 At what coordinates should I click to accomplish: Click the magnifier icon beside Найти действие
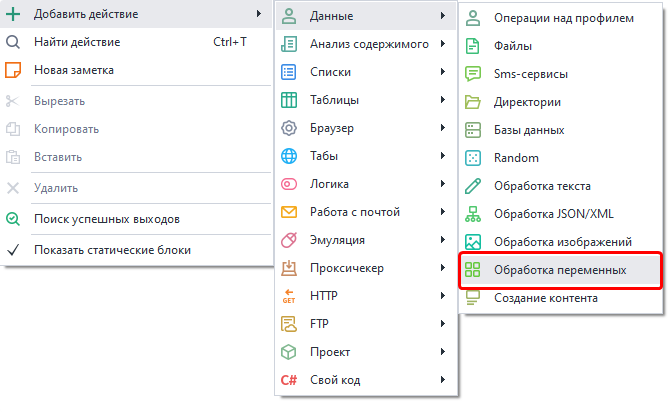13,43
